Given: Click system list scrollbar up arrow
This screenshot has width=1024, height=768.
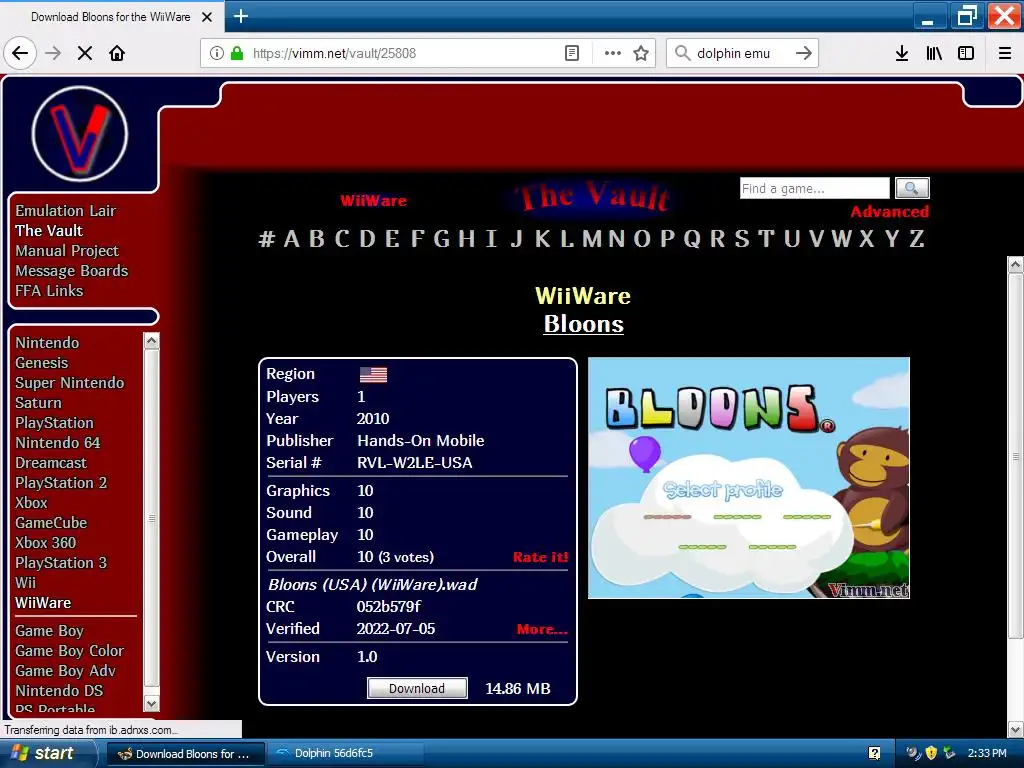Looking at the screenshot, I should [x=152, y=340].
